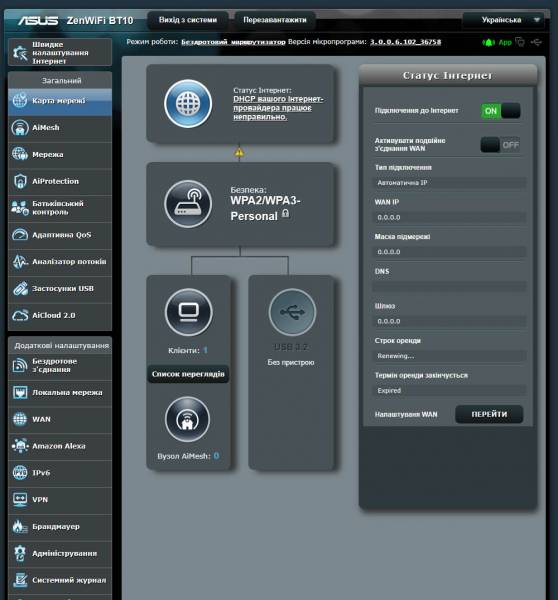Click the yellow warning triangle icon
This screenshot has width=558, height=600.
click(239, 153)
